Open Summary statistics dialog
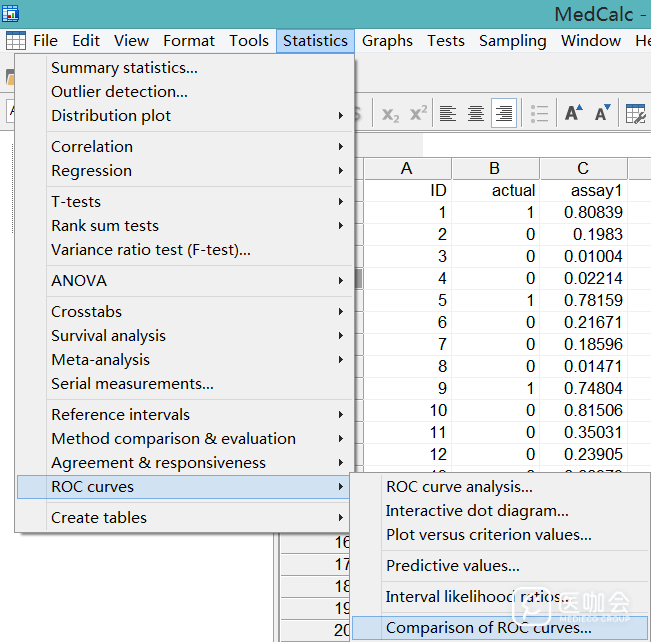 pos(124,68)
